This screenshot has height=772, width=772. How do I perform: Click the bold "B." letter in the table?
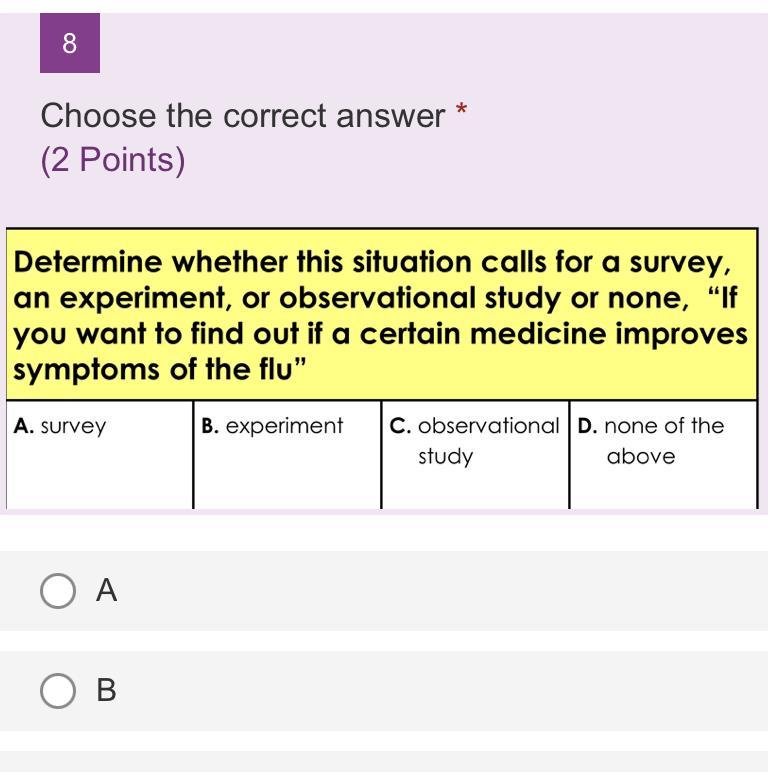[x=210, y=426]
